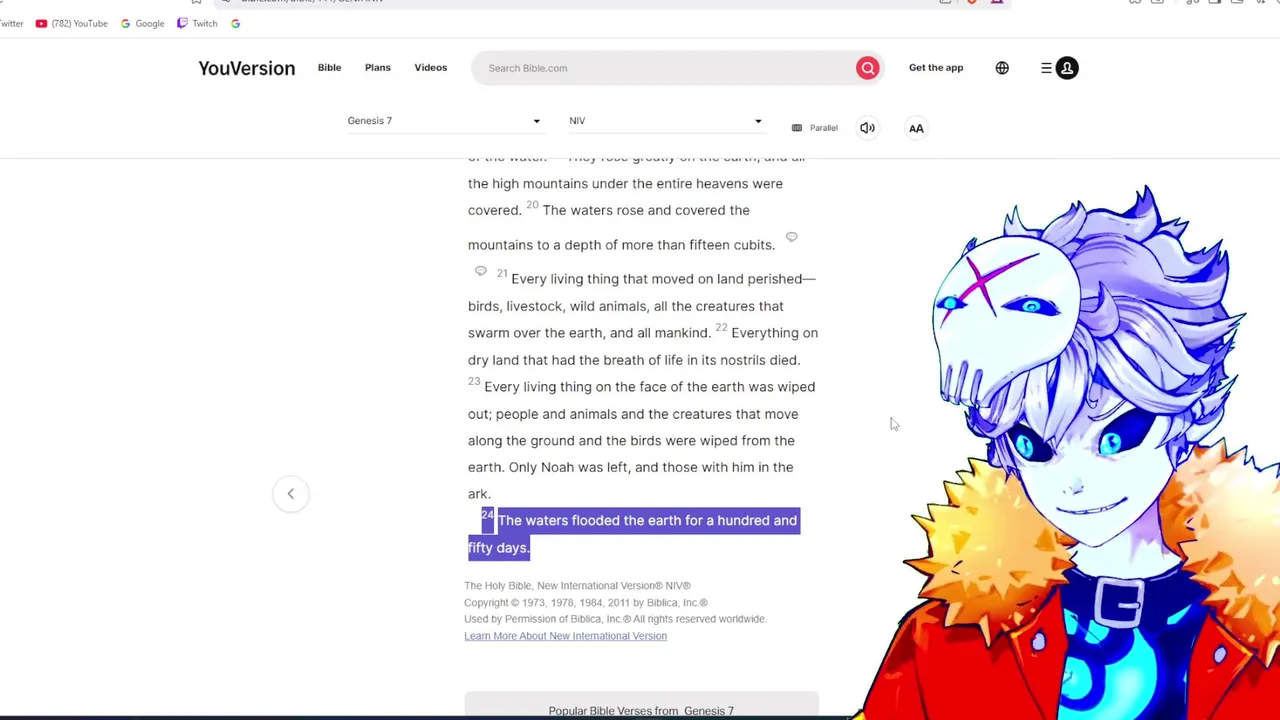Open YouTube bookmark icon
This screenshot has width=1280, height=720.
tap(41, 23)
